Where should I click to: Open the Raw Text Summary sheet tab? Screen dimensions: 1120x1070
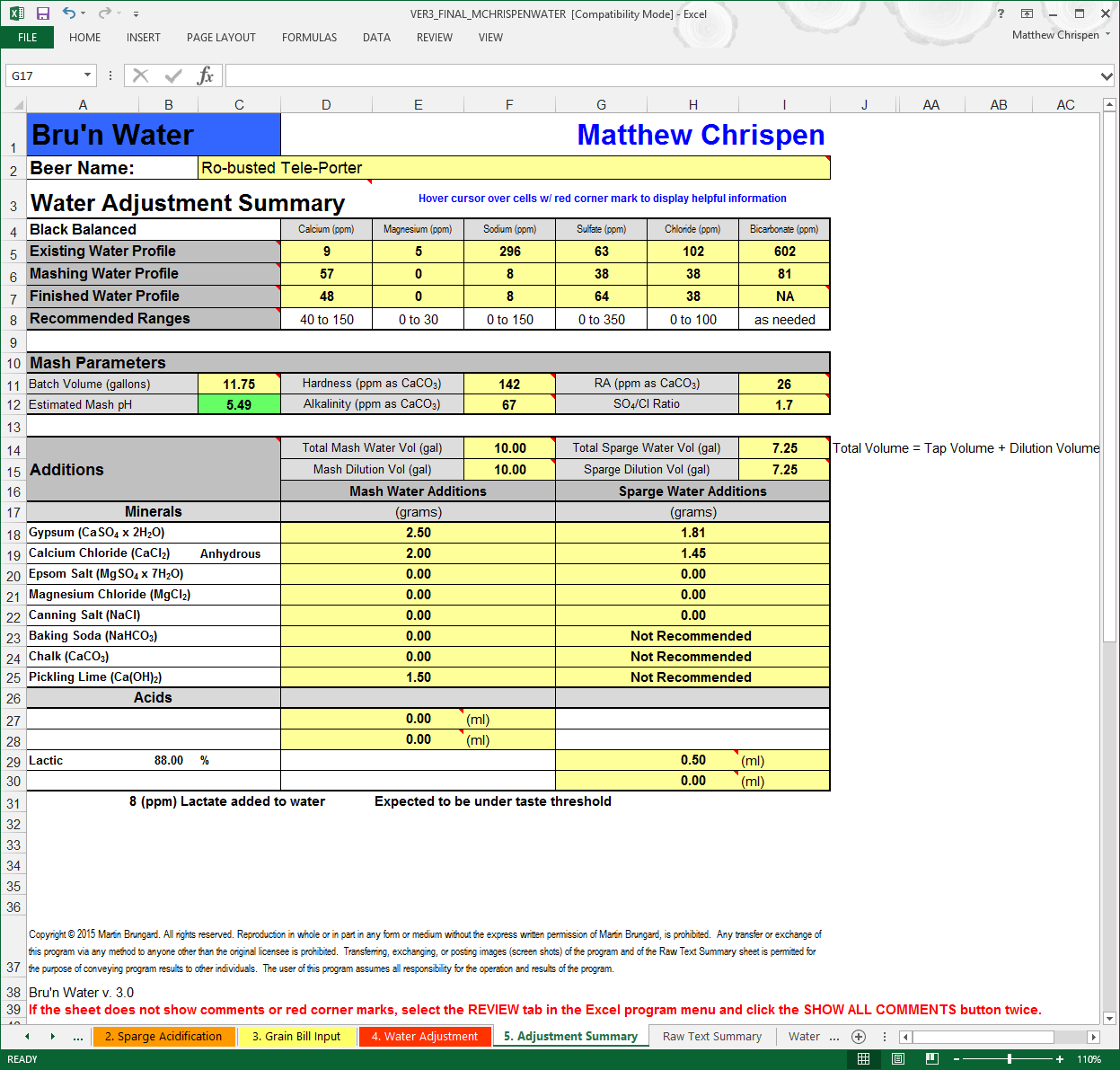tap(710, 1036)
